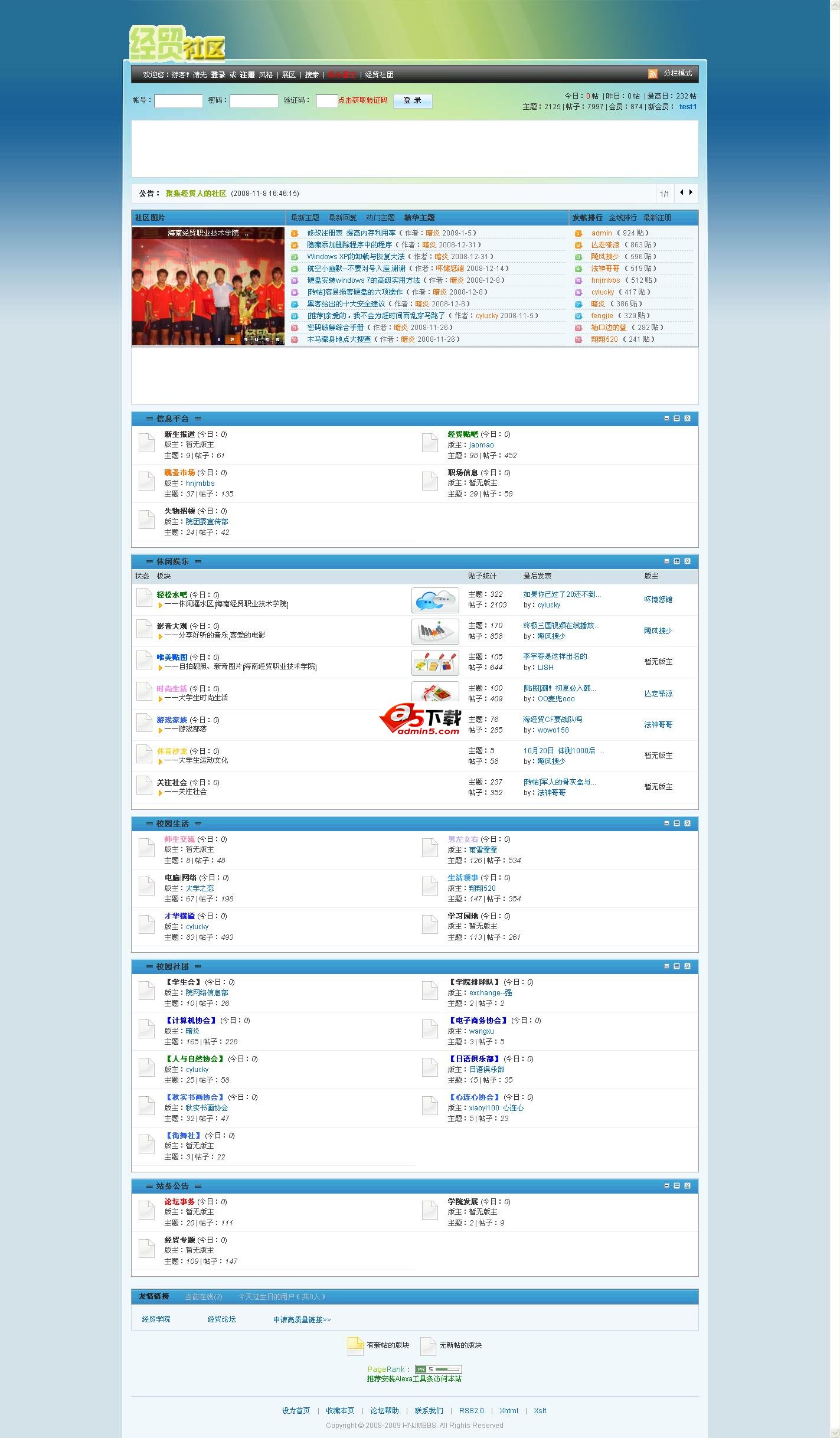Screen dimensions: 840x1438
Task: Switch 信息平台 section layout view
Action: point(676,419)
